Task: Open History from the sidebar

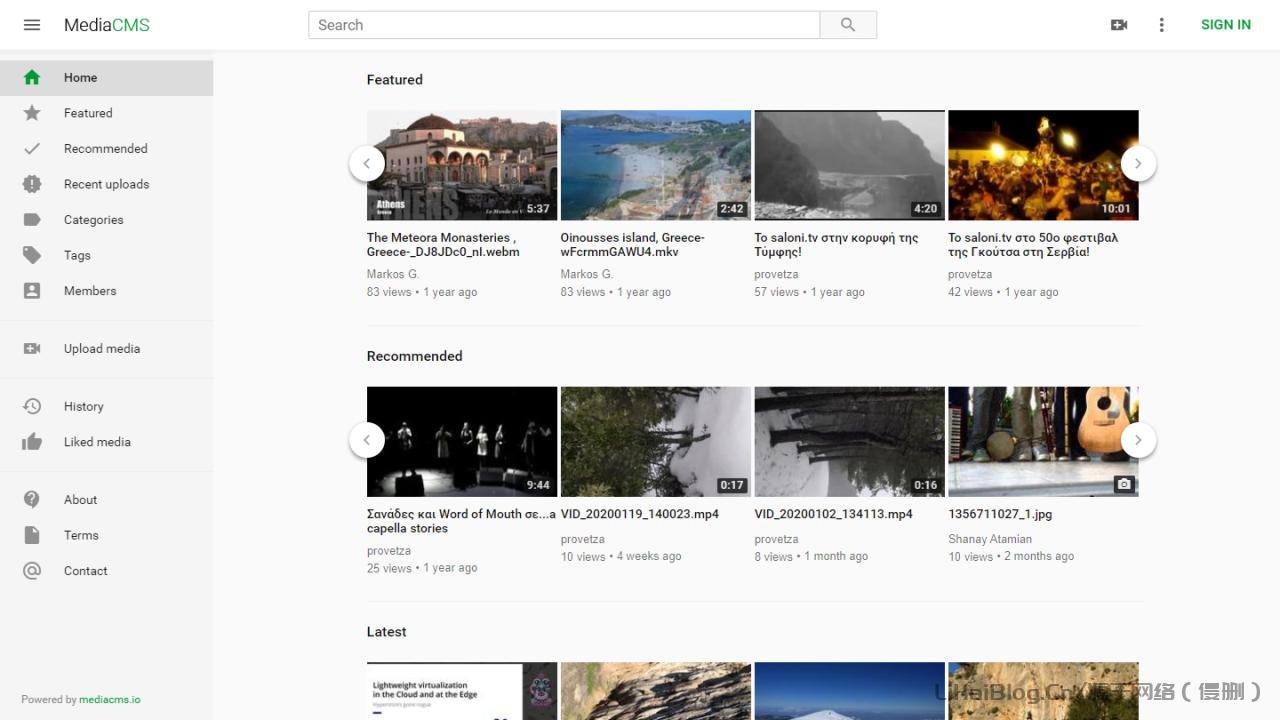Action: point(83,407)
